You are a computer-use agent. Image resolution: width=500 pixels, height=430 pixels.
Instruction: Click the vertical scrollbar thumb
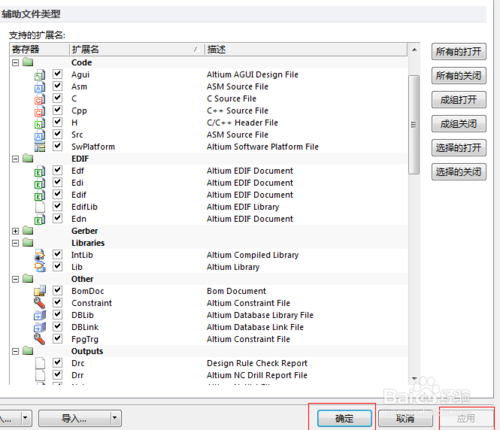414,124
